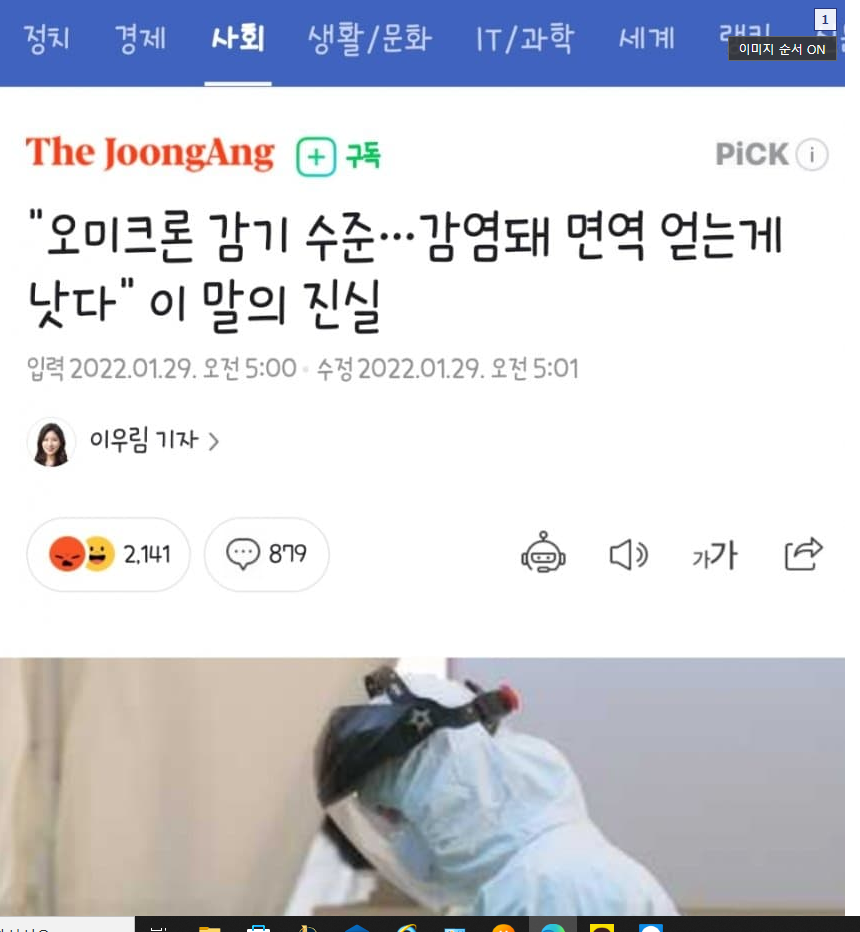Image resolution: width=860 pixels, height=932 pixels.
Task: Click the speaker text-to-speech icon
Action: 628,555
